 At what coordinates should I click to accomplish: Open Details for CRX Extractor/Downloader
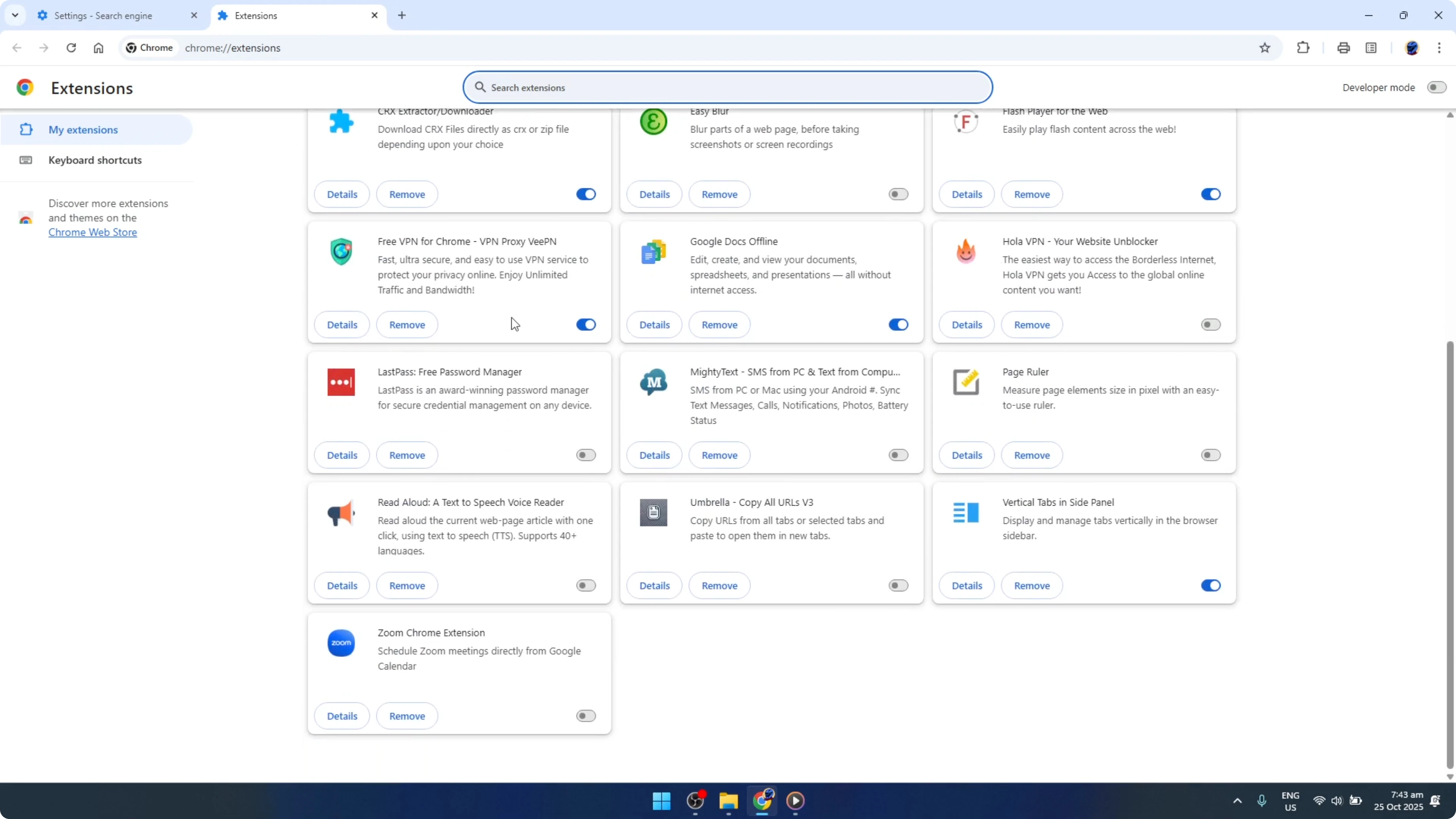pos(342,194)
